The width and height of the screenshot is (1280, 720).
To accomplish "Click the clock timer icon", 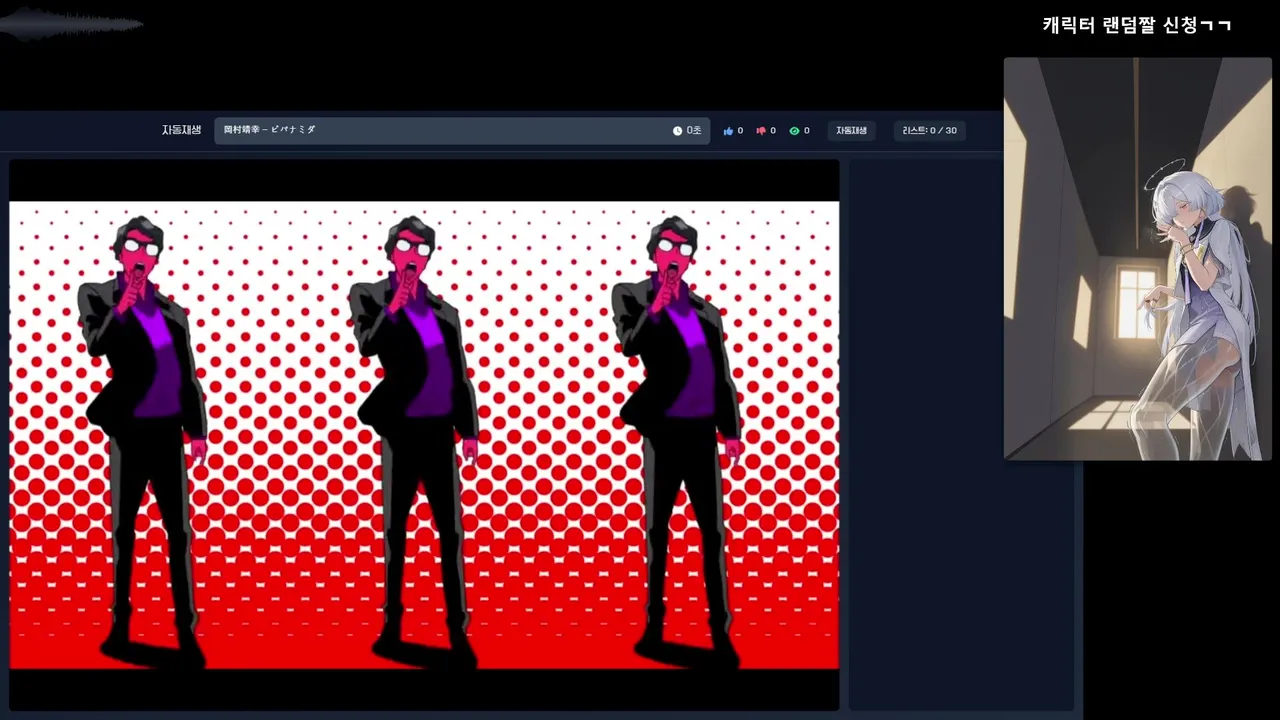I will click(677, 131).
